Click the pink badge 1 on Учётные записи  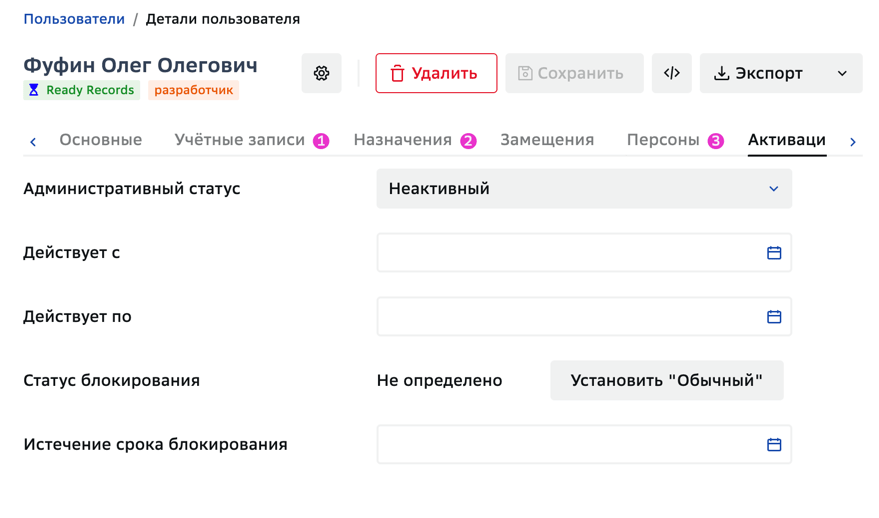pos(321,141)
